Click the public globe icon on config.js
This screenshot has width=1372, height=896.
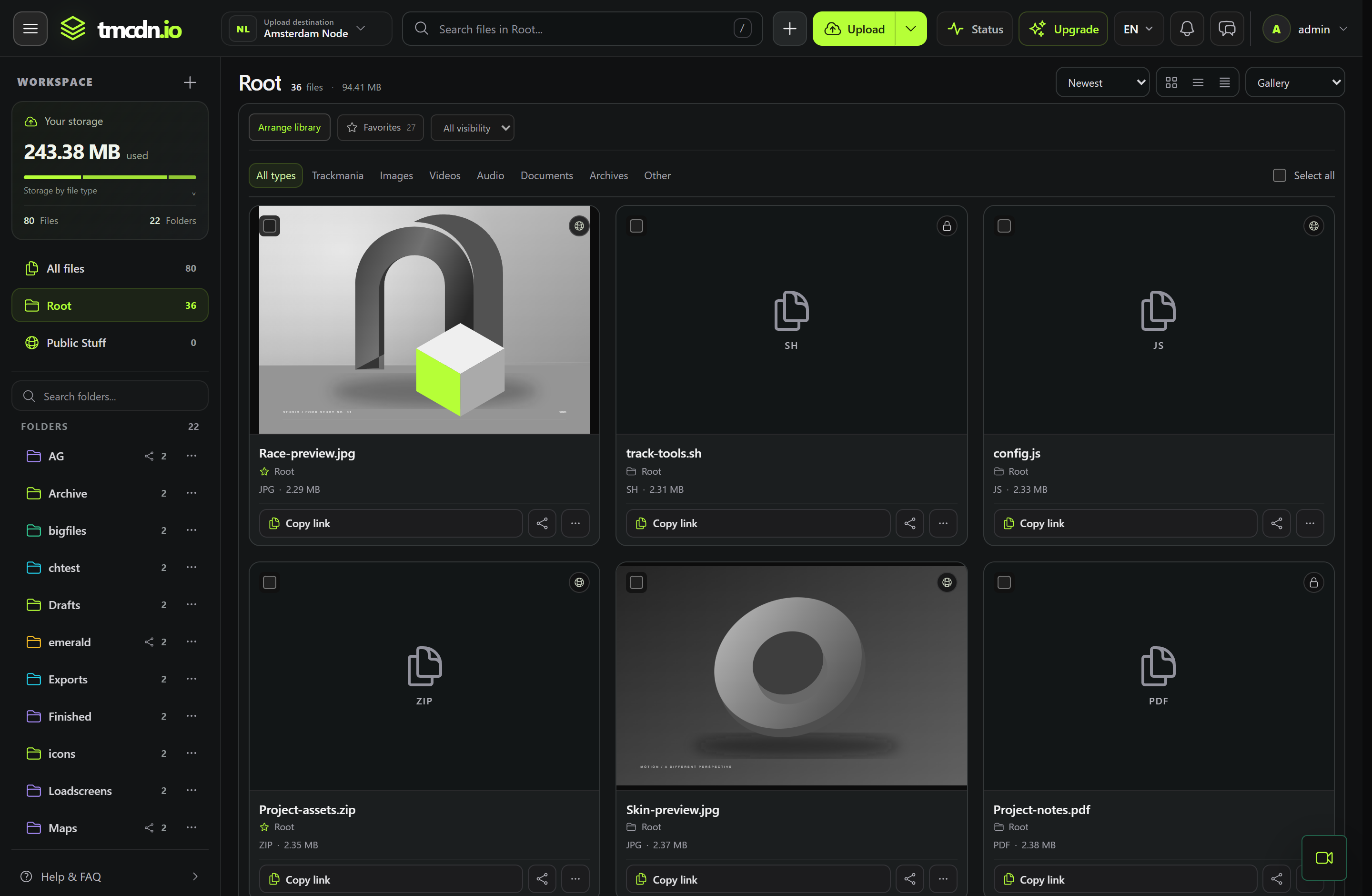[x=1313, y=226]
